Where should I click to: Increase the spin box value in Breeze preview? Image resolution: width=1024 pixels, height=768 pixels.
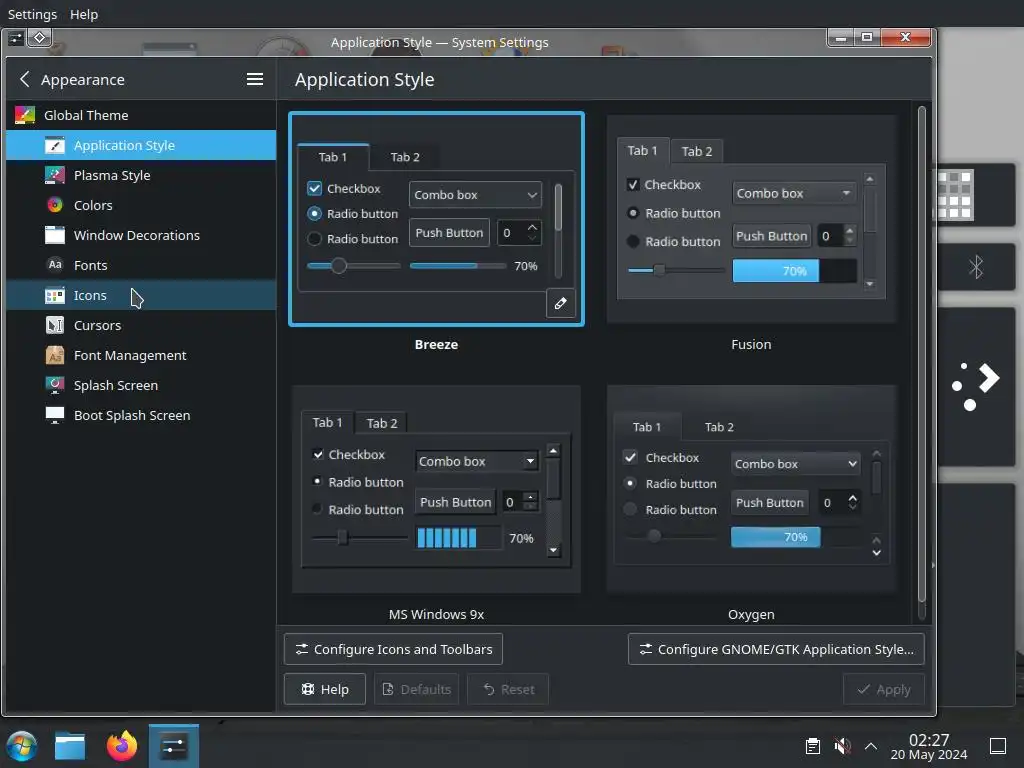[x=532, y=227]
